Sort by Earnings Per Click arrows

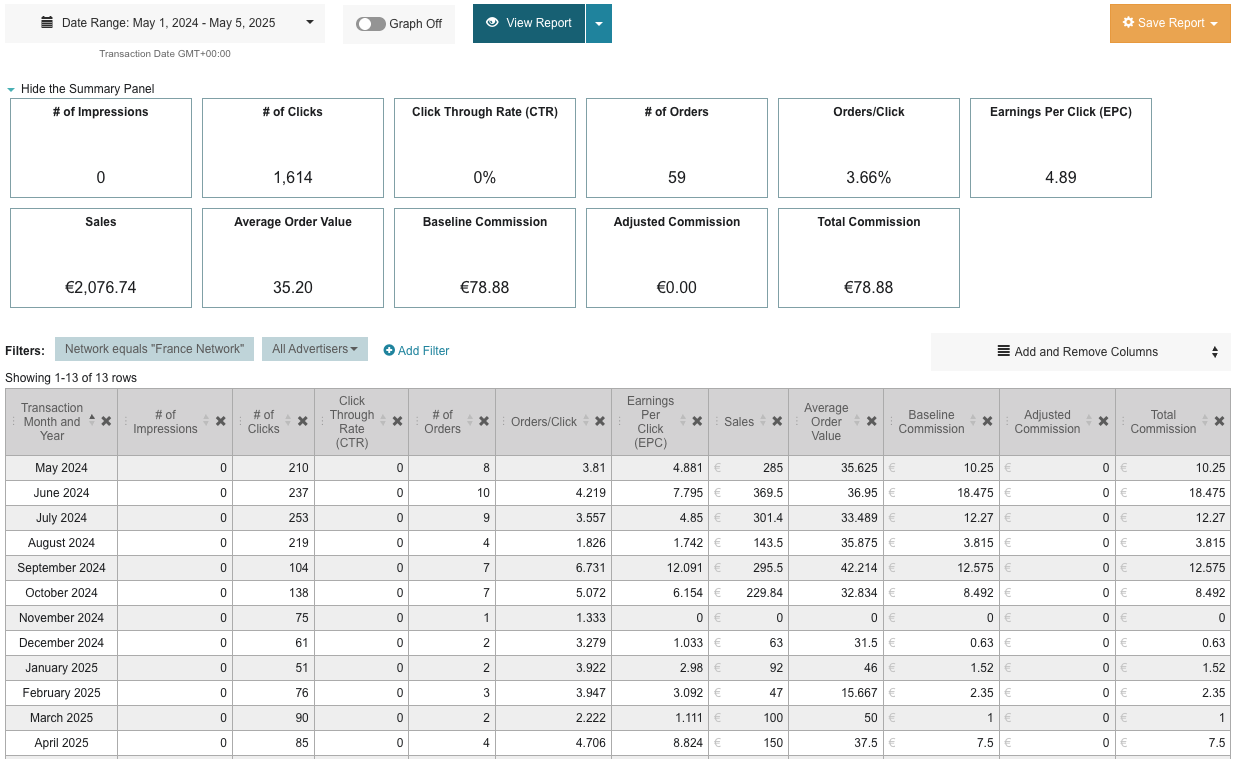pos(683,421)
